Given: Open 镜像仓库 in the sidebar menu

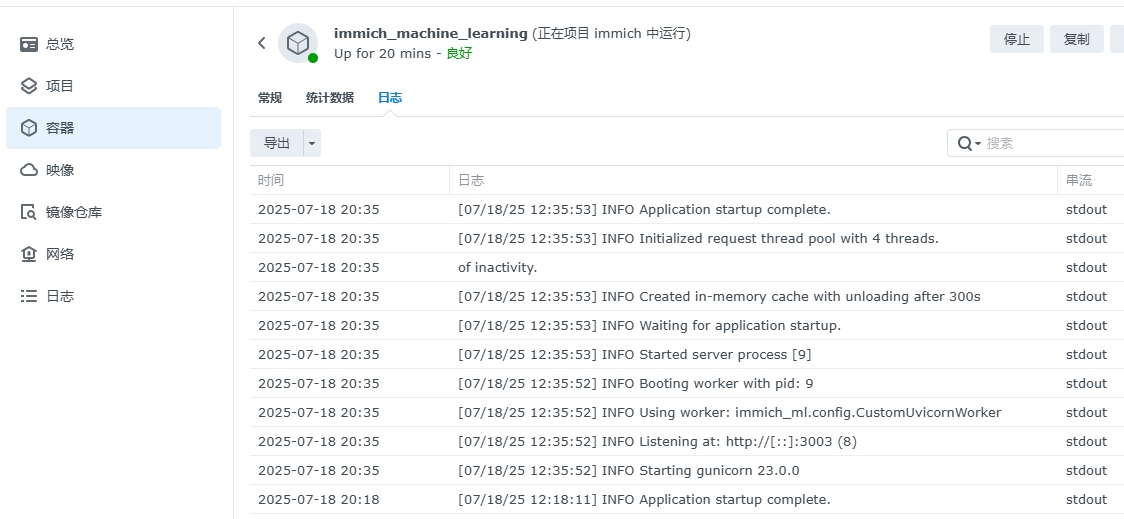Looking at the screenshot, I should coord(113,212).
